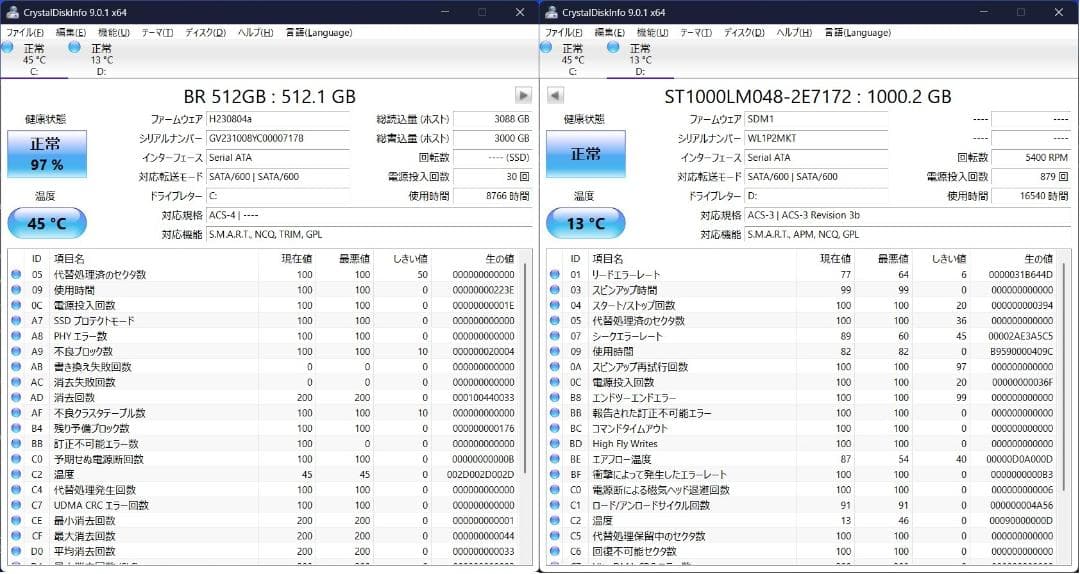Click the 8766 時間 power-on hours value
Image resolution: width=1080 pixels, height=574 pixels.
pos(492,196)
